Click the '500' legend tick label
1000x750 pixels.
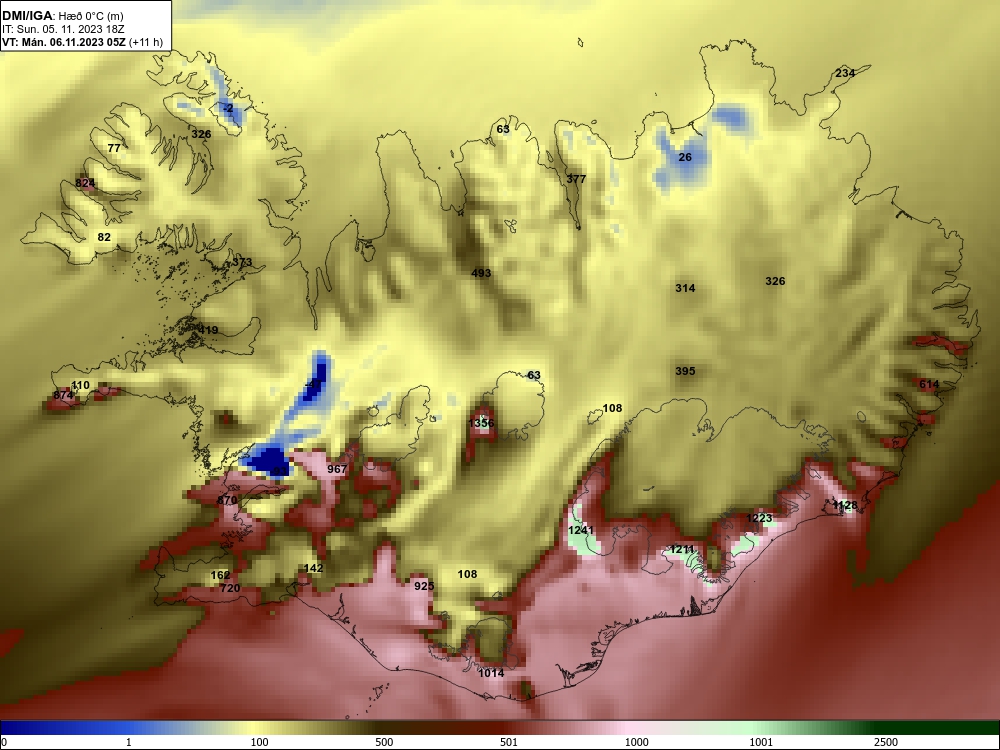click(x=384, y=742)
